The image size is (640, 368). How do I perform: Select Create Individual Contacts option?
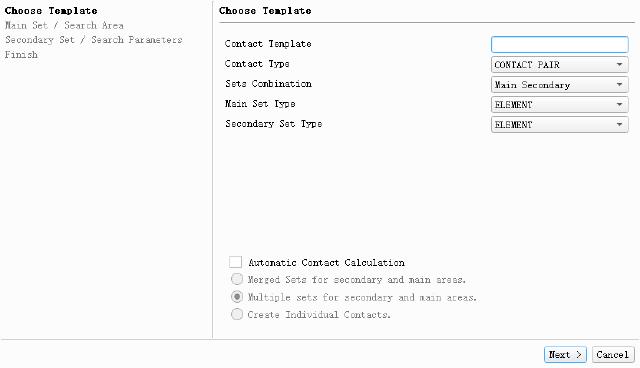coord(237,315)
